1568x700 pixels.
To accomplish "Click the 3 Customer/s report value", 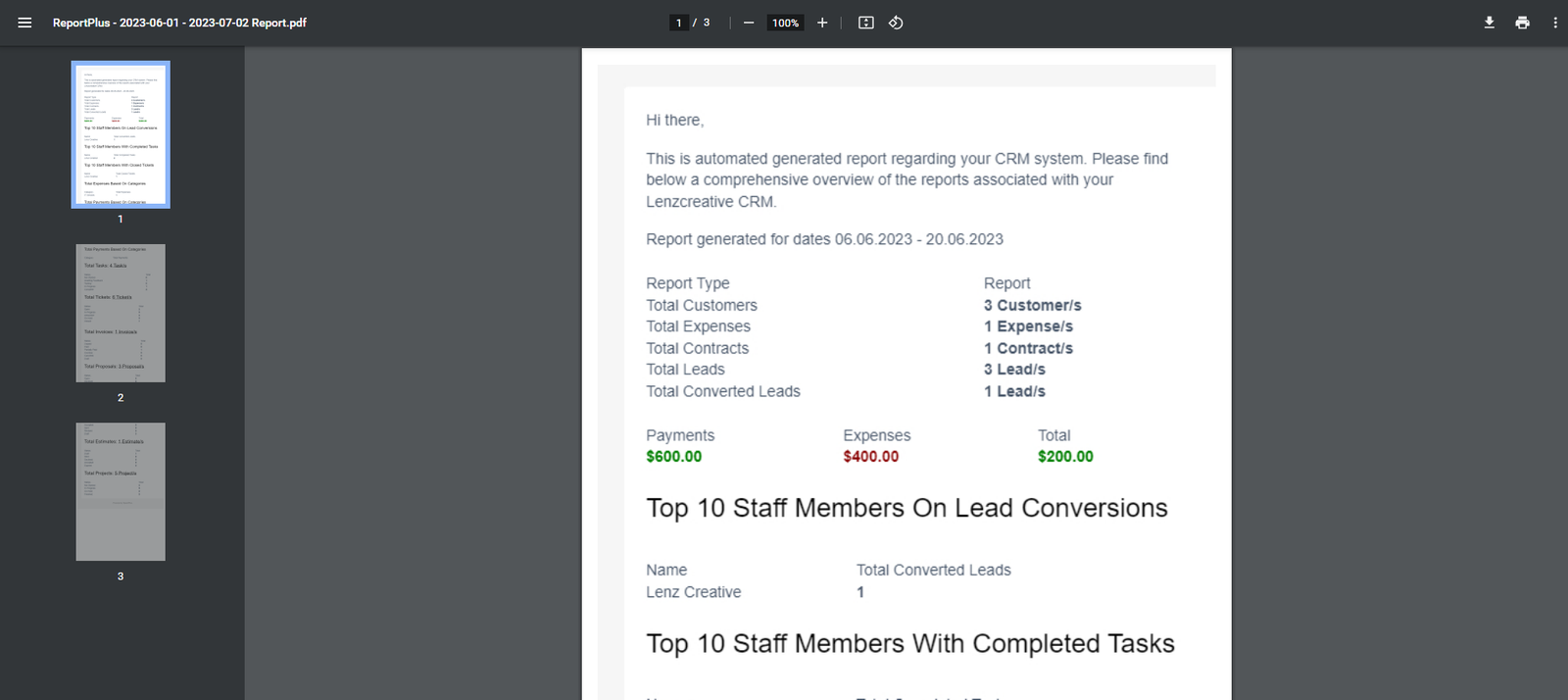I will (1032, 306).
